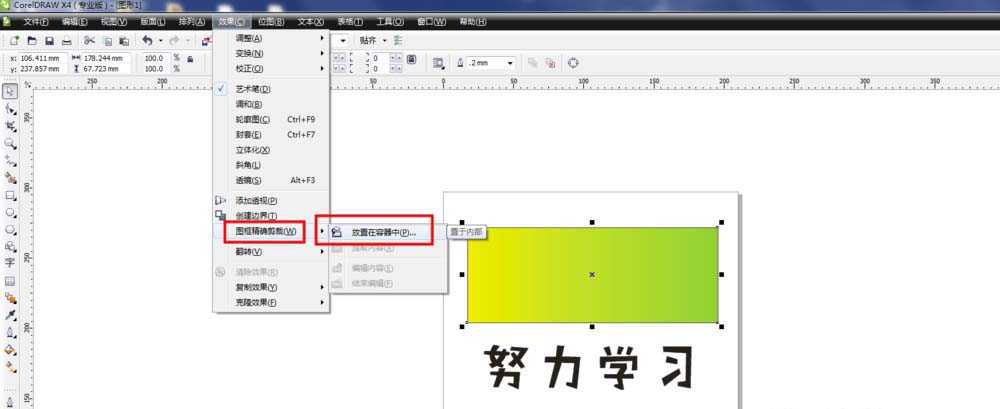Click the Print icon in toolbar

(x=66, y=41)
